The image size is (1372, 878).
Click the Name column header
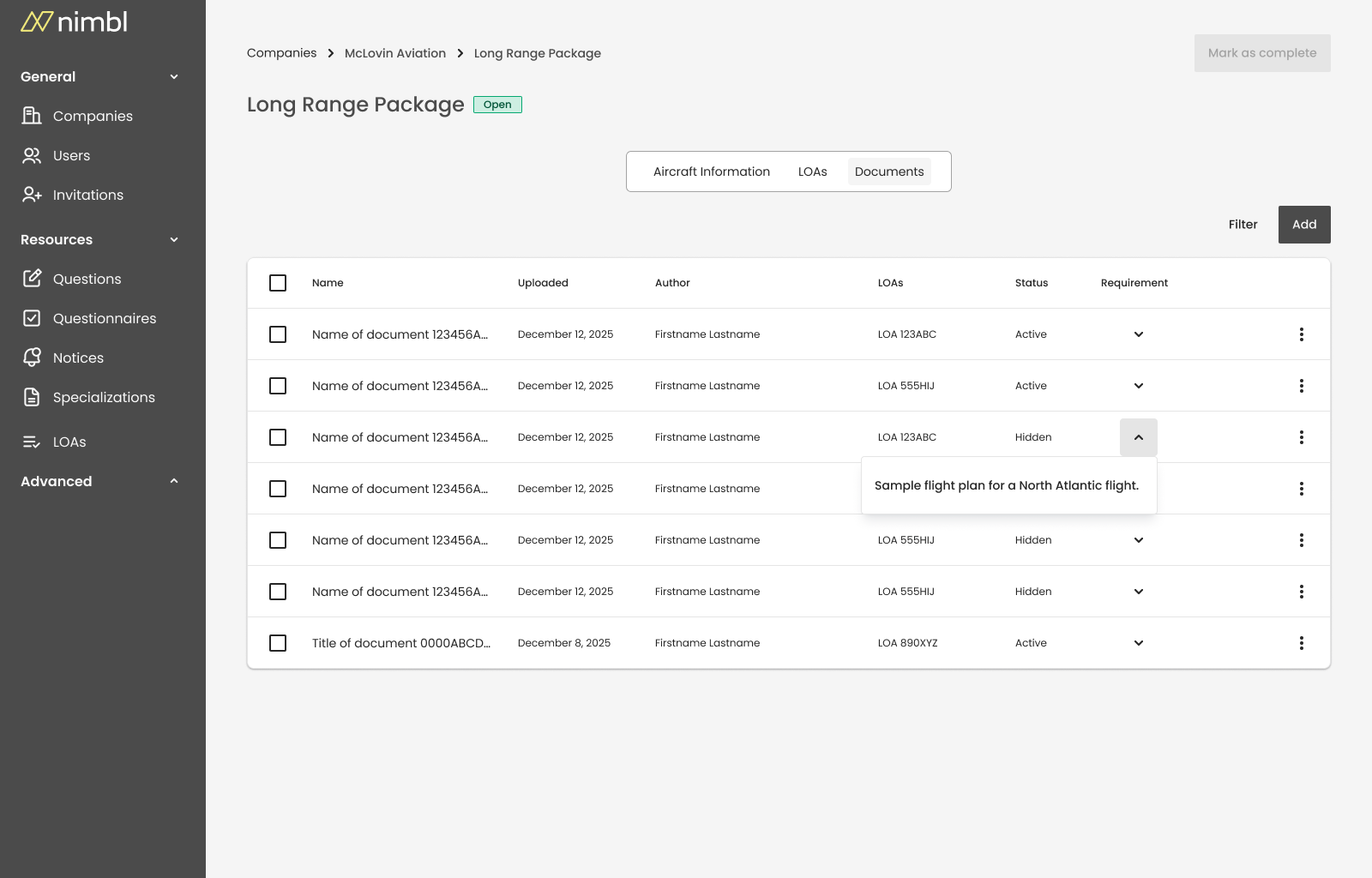(328, 283)
